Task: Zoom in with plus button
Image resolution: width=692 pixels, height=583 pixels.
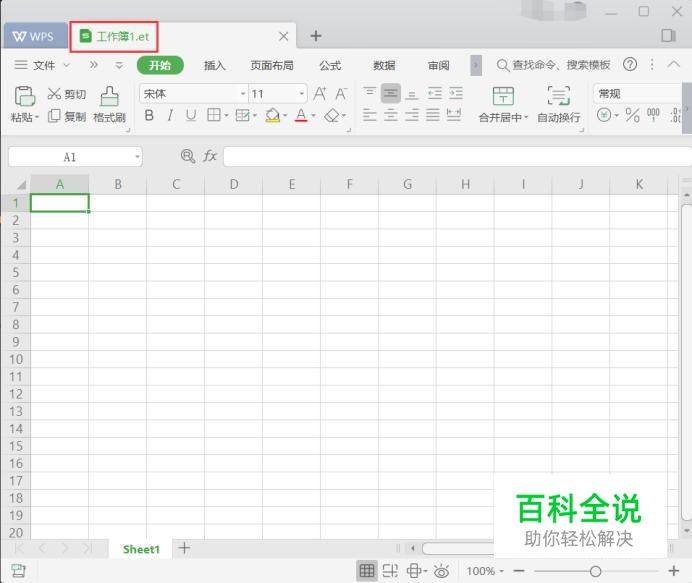Action: click(x=673, y=571)
